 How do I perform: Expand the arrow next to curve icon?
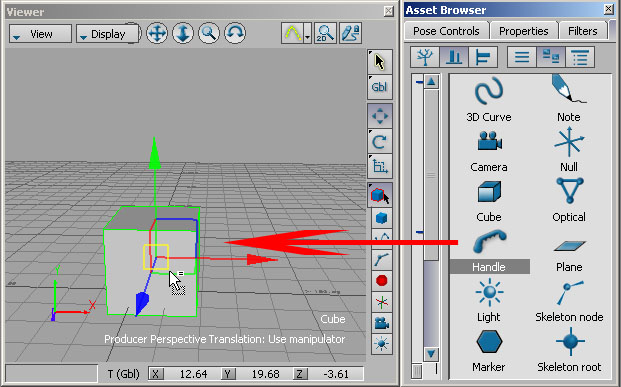[x=308, y=33]
